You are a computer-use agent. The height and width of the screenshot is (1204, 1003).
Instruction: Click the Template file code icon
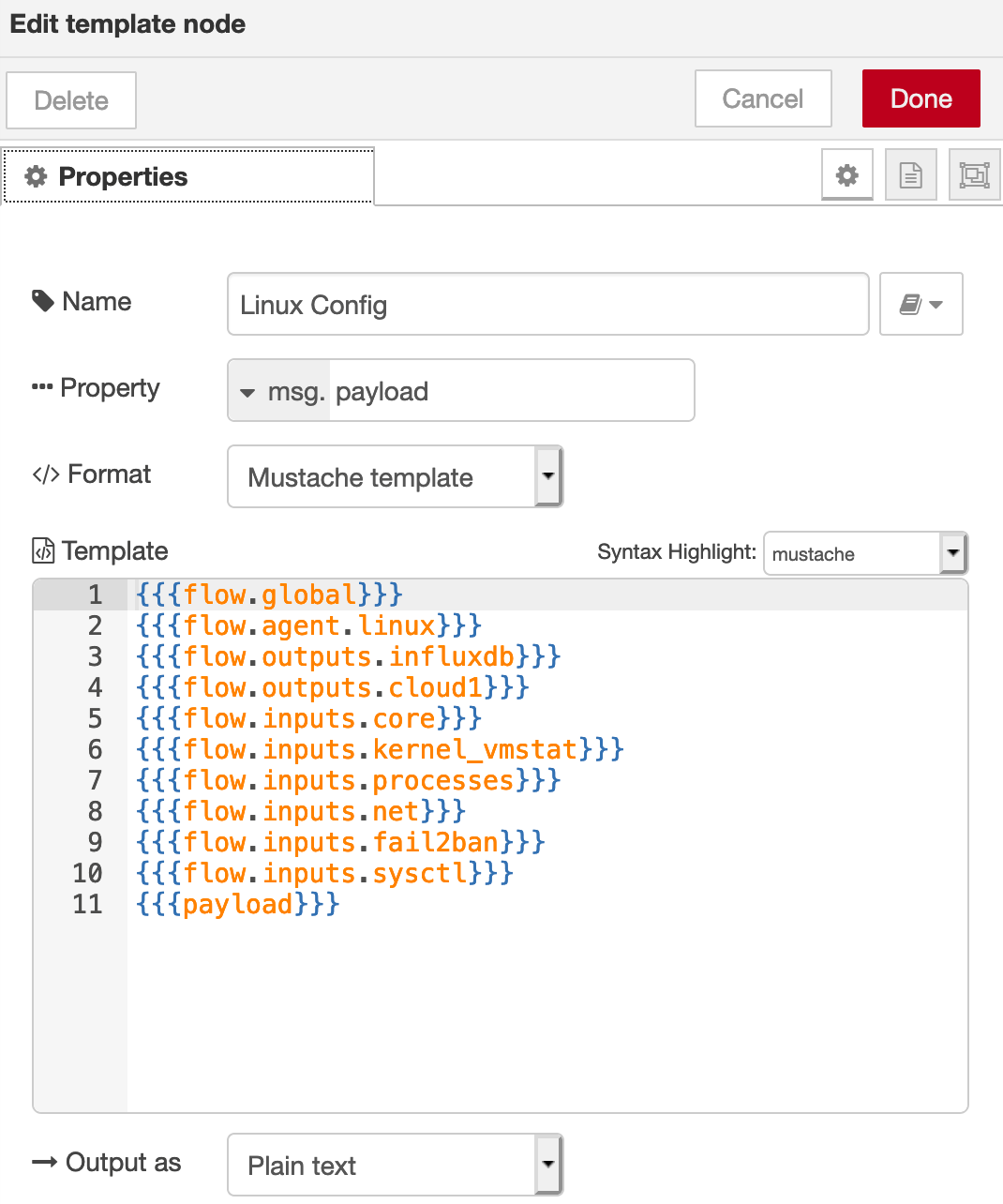[x=43, y=550]
